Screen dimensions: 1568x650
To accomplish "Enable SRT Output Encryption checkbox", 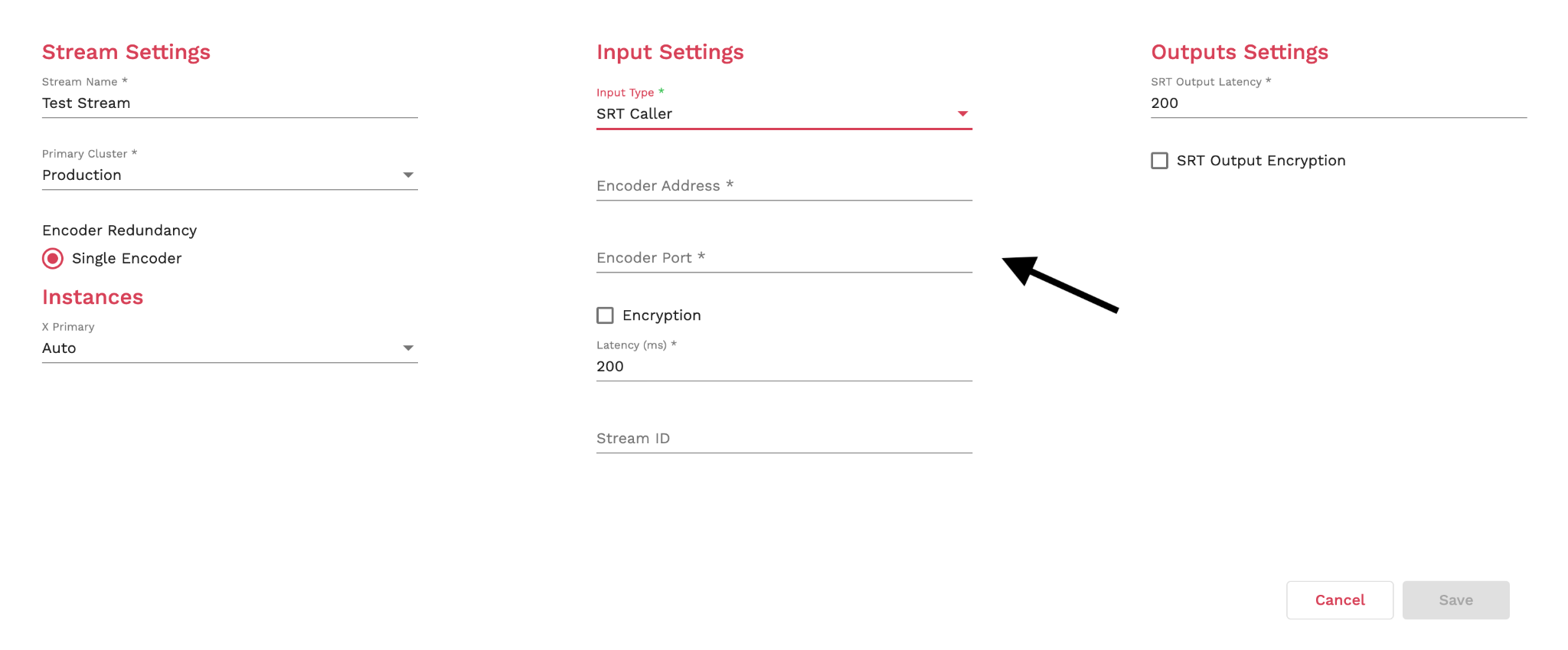I will click(x=1159, y=161).
